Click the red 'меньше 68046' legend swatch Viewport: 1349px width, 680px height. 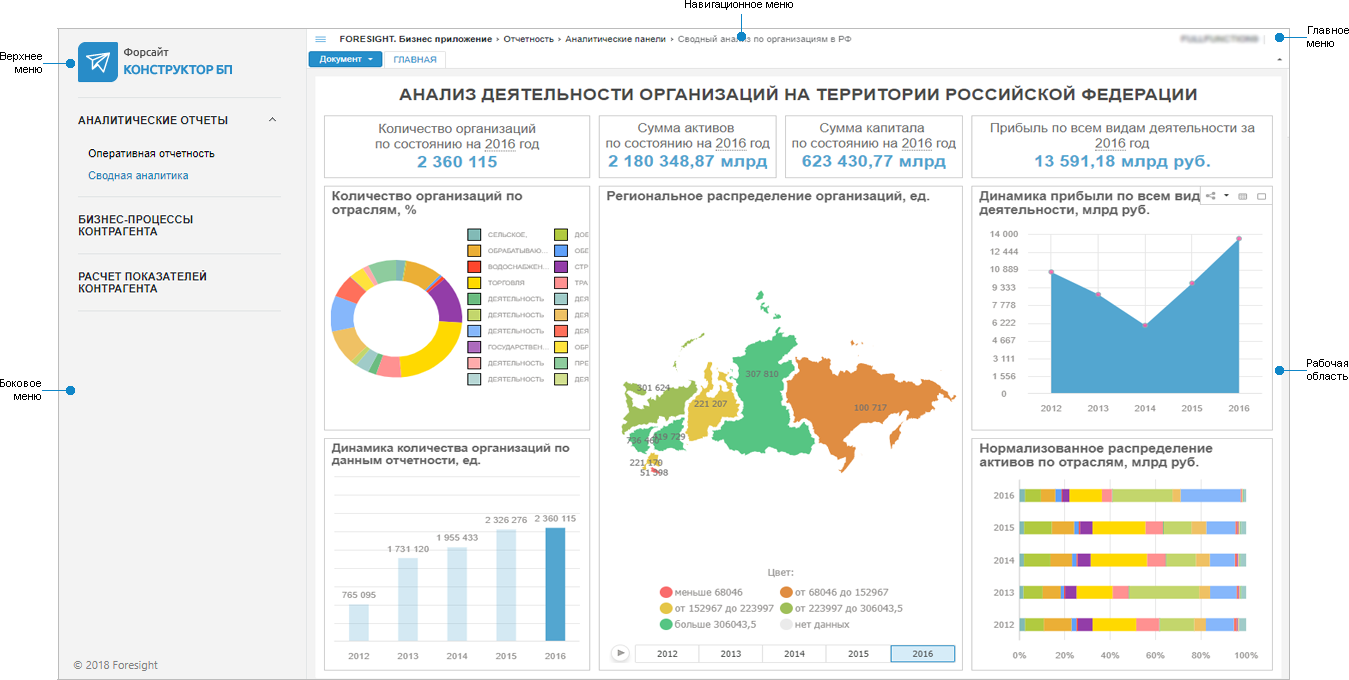(x=666, y=592)
